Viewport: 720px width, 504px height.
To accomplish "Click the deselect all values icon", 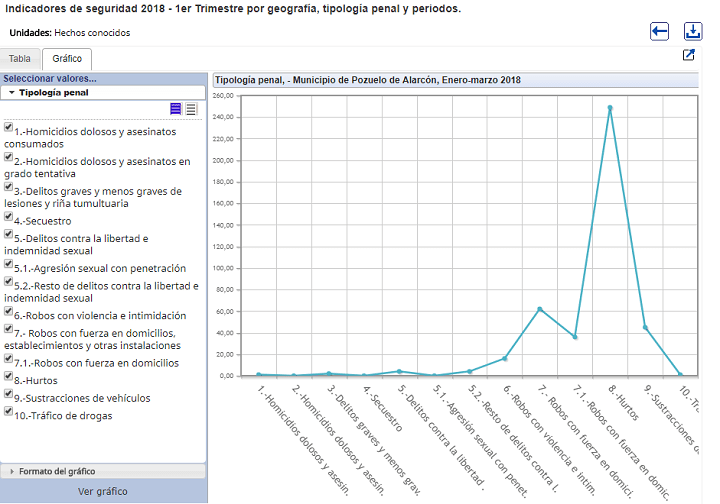I will pyautogui.click(x=191, y=109).
